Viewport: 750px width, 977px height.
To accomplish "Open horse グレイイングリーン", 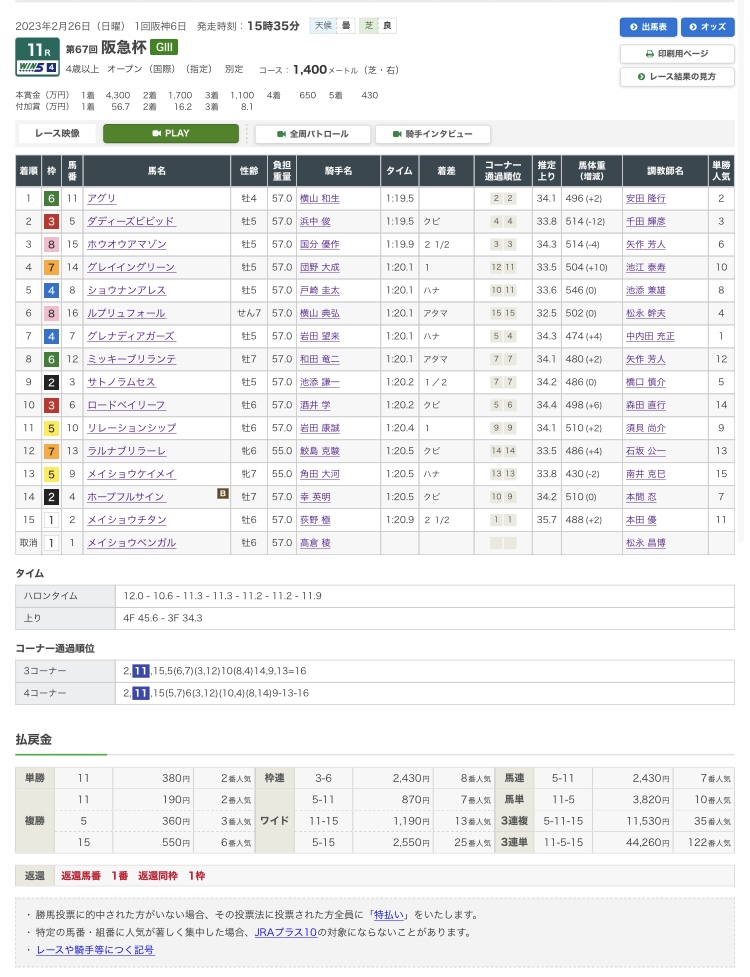I will coord(131,267).
